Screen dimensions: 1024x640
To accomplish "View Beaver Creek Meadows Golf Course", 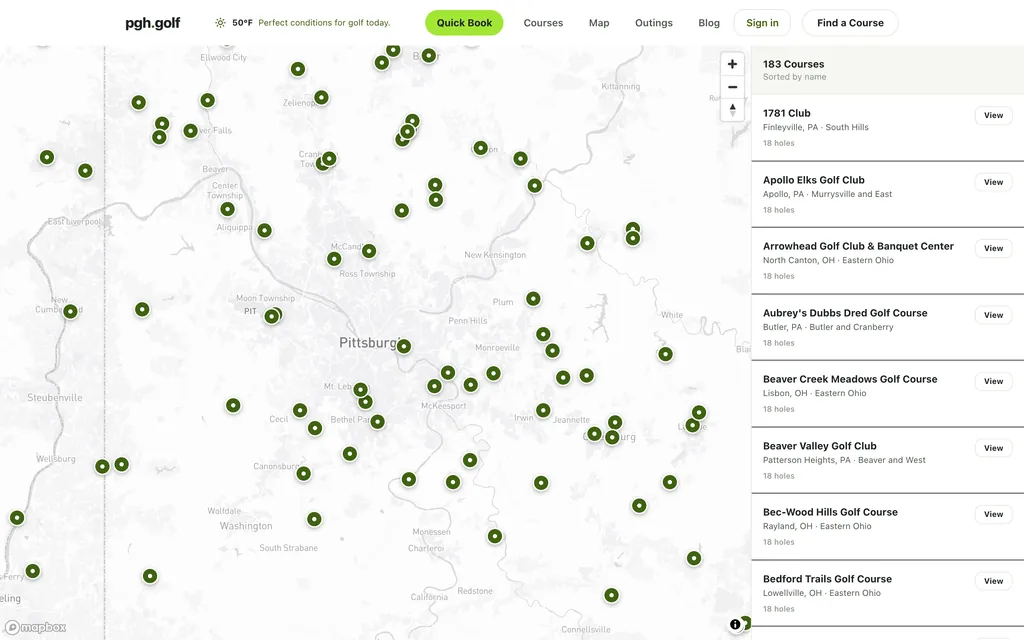I will (x=993, y=381).
